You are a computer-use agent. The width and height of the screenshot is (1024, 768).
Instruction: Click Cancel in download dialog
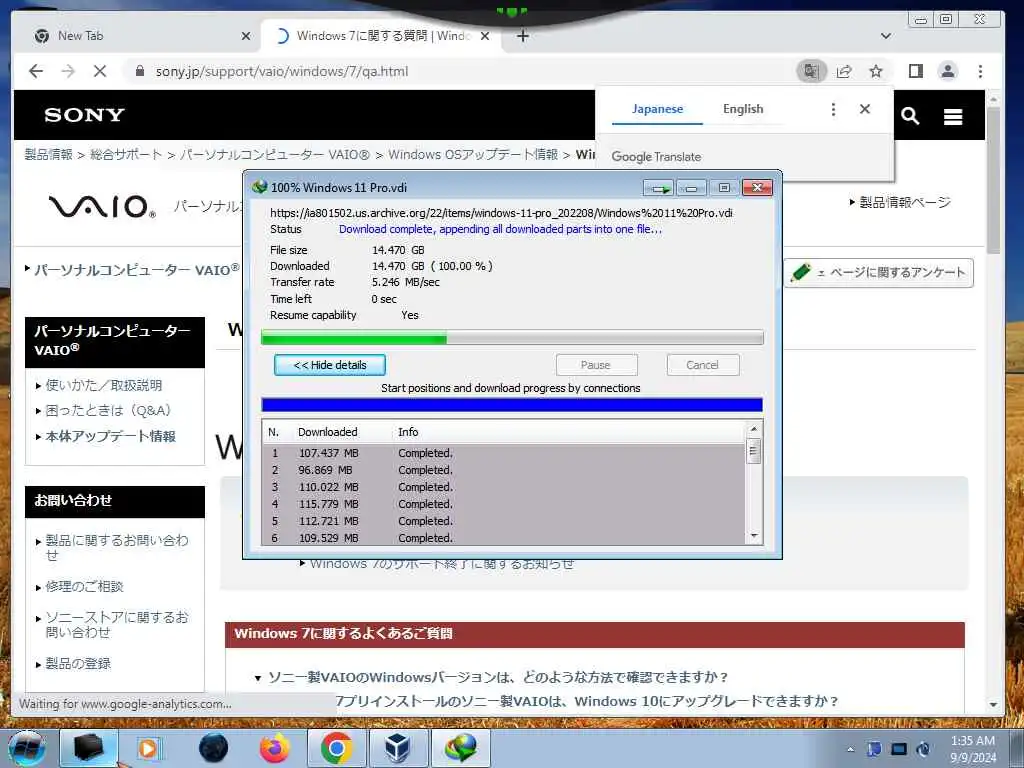point(703,365)
